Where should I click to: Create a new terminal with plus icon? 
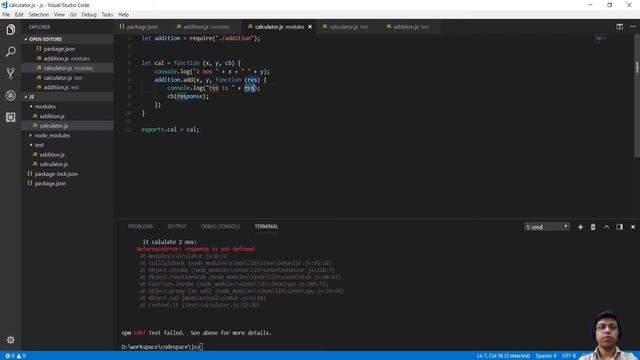point(580,227)
